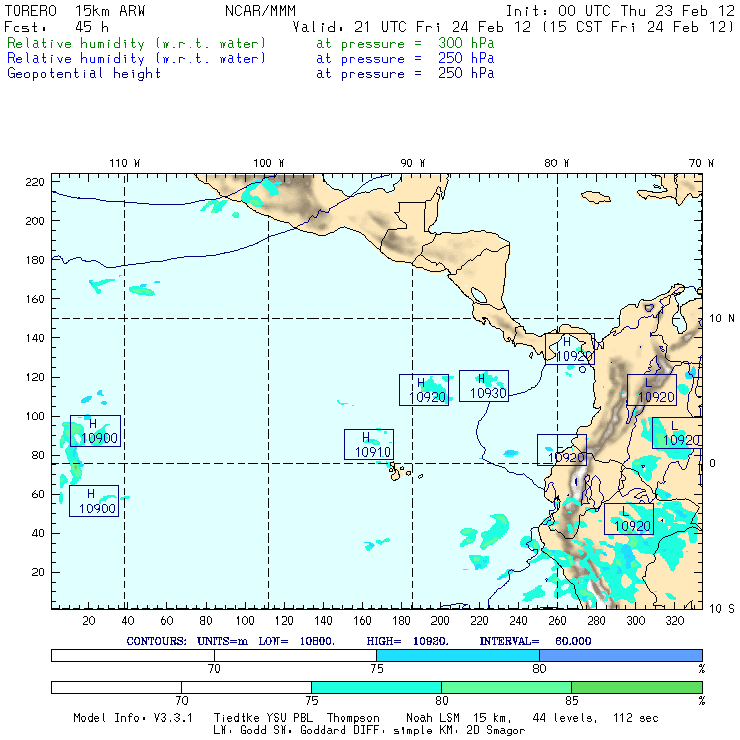This screenshot has width=740, height=740.
Task: Click the '85' label on lower colorbar
Action: pos(572,700)
